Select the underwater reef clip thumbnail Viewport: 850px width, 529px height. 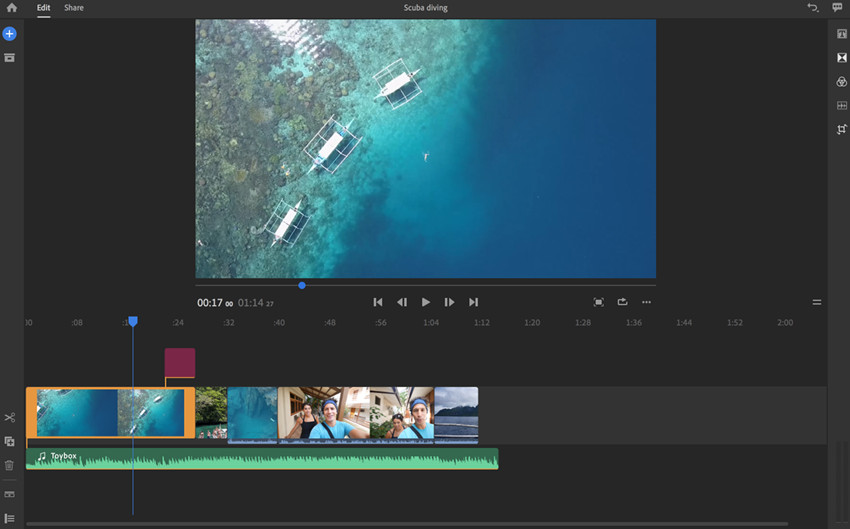click(x=253, y=414)
